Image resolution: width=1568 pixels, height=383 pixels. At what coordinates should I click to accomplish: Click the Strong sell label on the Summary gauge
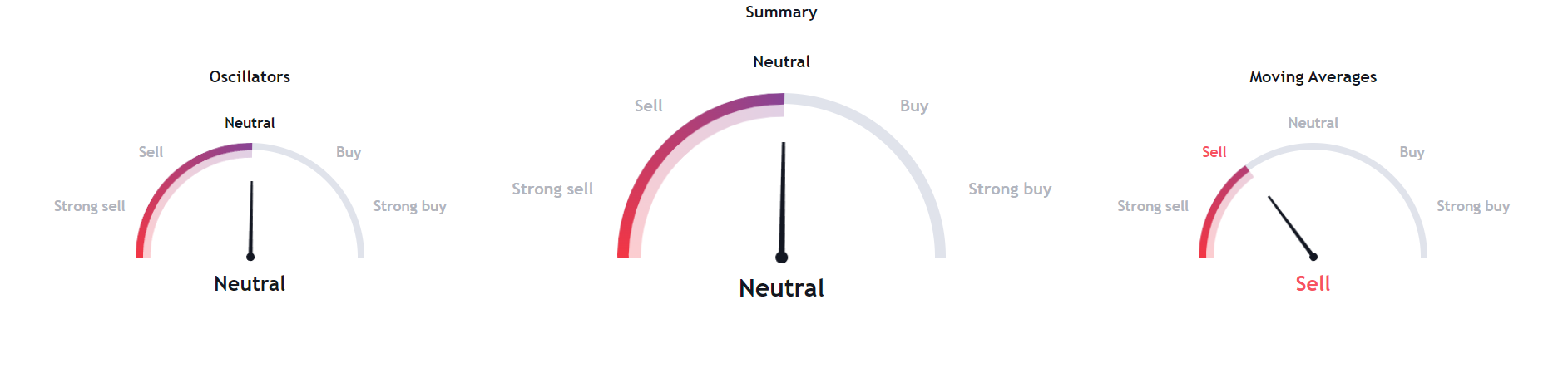point(552,189)
